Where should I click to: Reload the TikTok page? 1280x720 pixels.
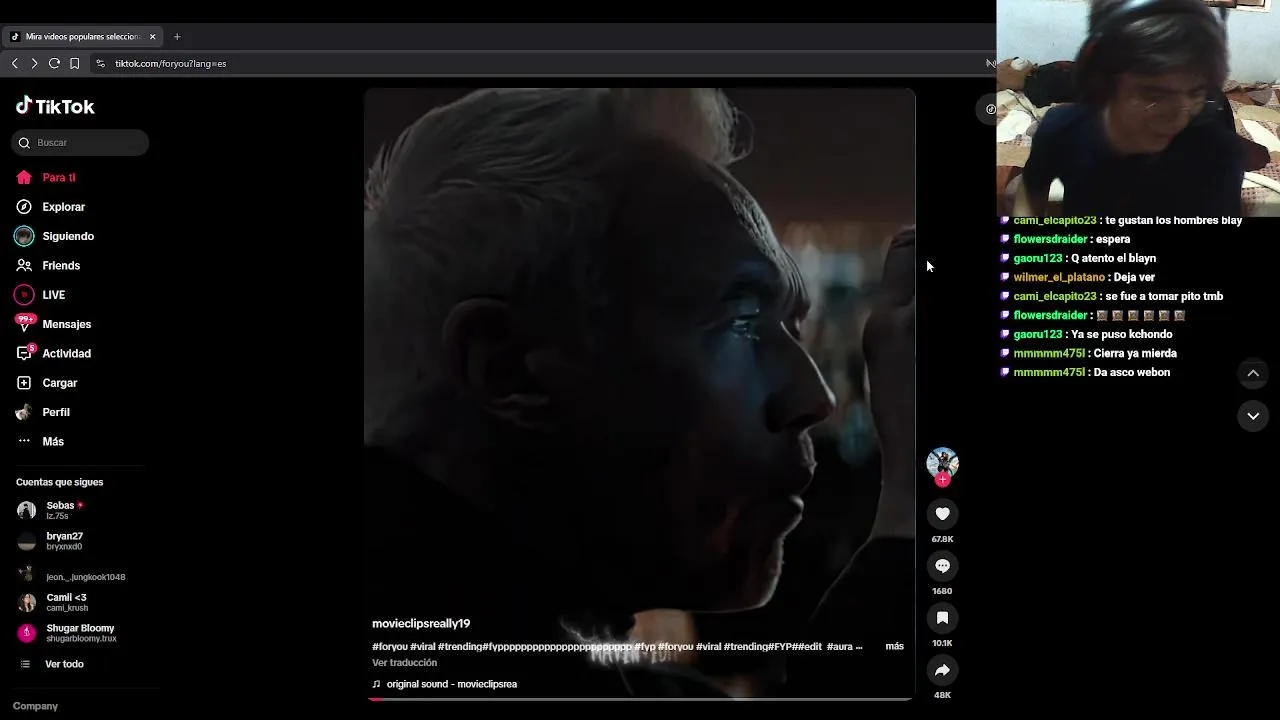pos(54,63)
